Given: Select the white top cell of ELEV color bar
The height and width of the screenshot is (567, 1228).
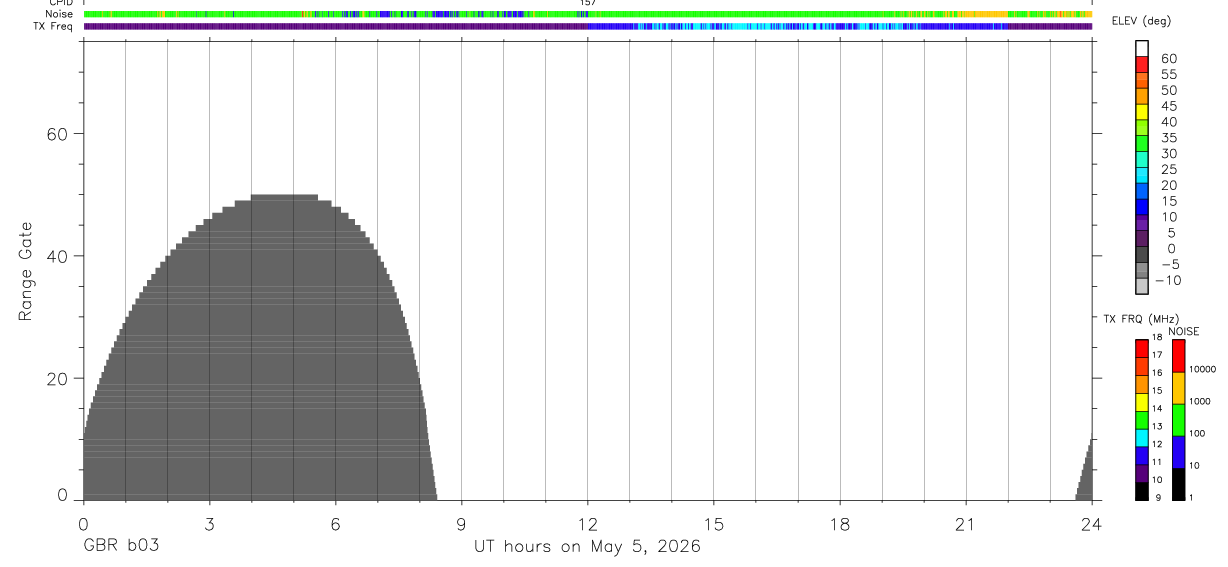Looking at the screenshot, I should click(1142, 48).
